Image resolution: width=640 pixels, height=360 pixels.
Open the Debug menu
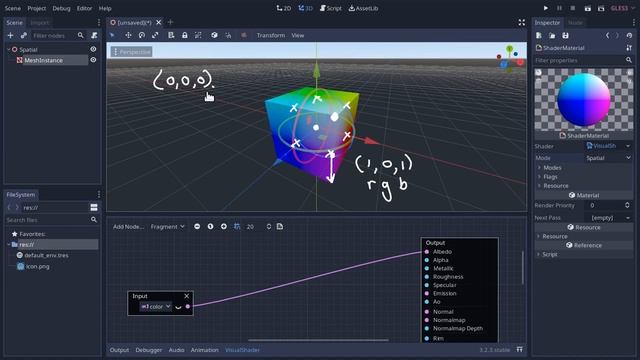tap(61, 8)
